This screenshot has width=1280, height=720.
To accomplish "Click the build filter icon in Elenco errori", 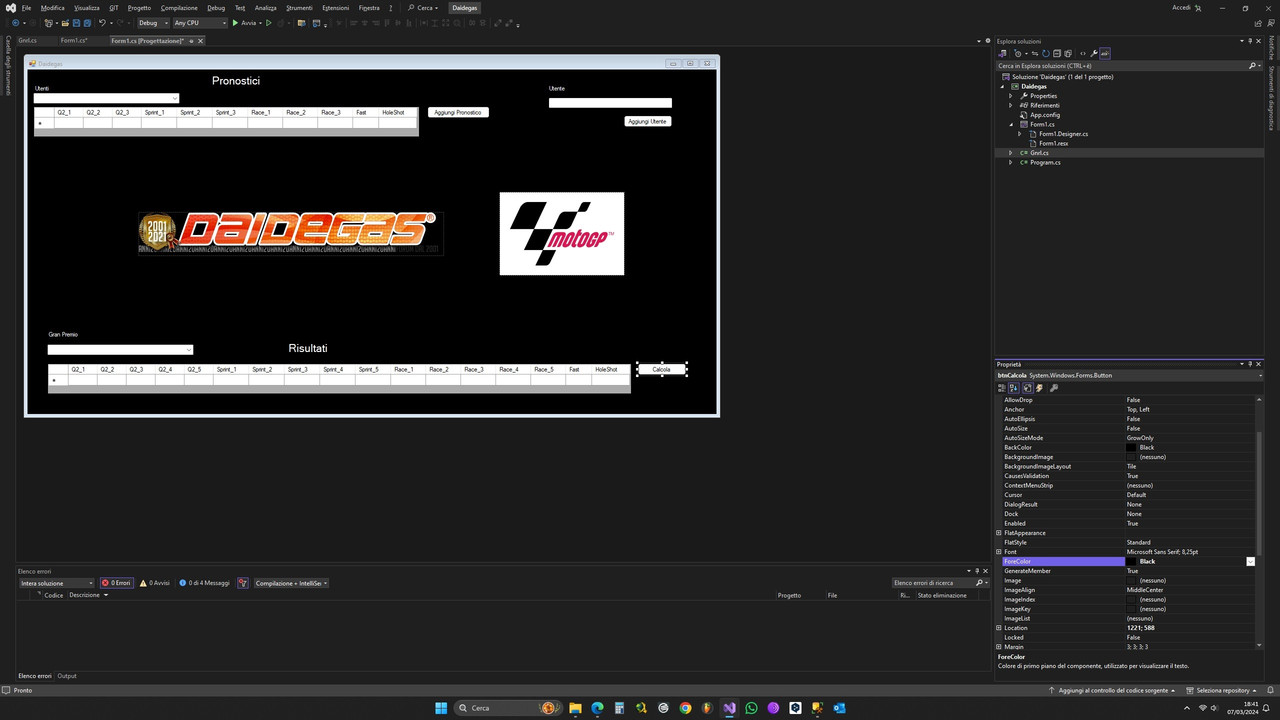I will point(243,583).
